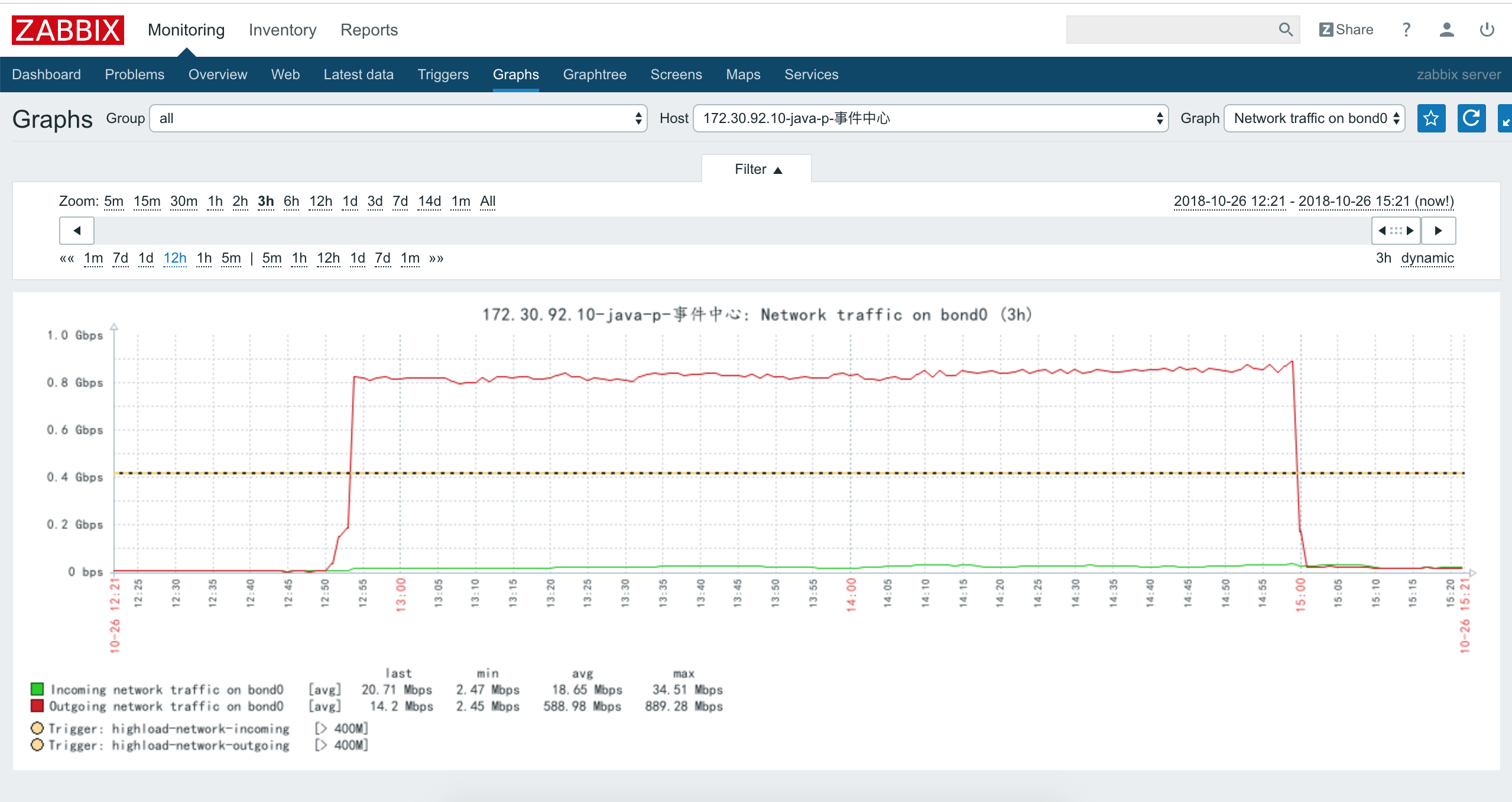Open the Zabbix Share link
The image size is (1512, 802).
tap(1346, 30)
